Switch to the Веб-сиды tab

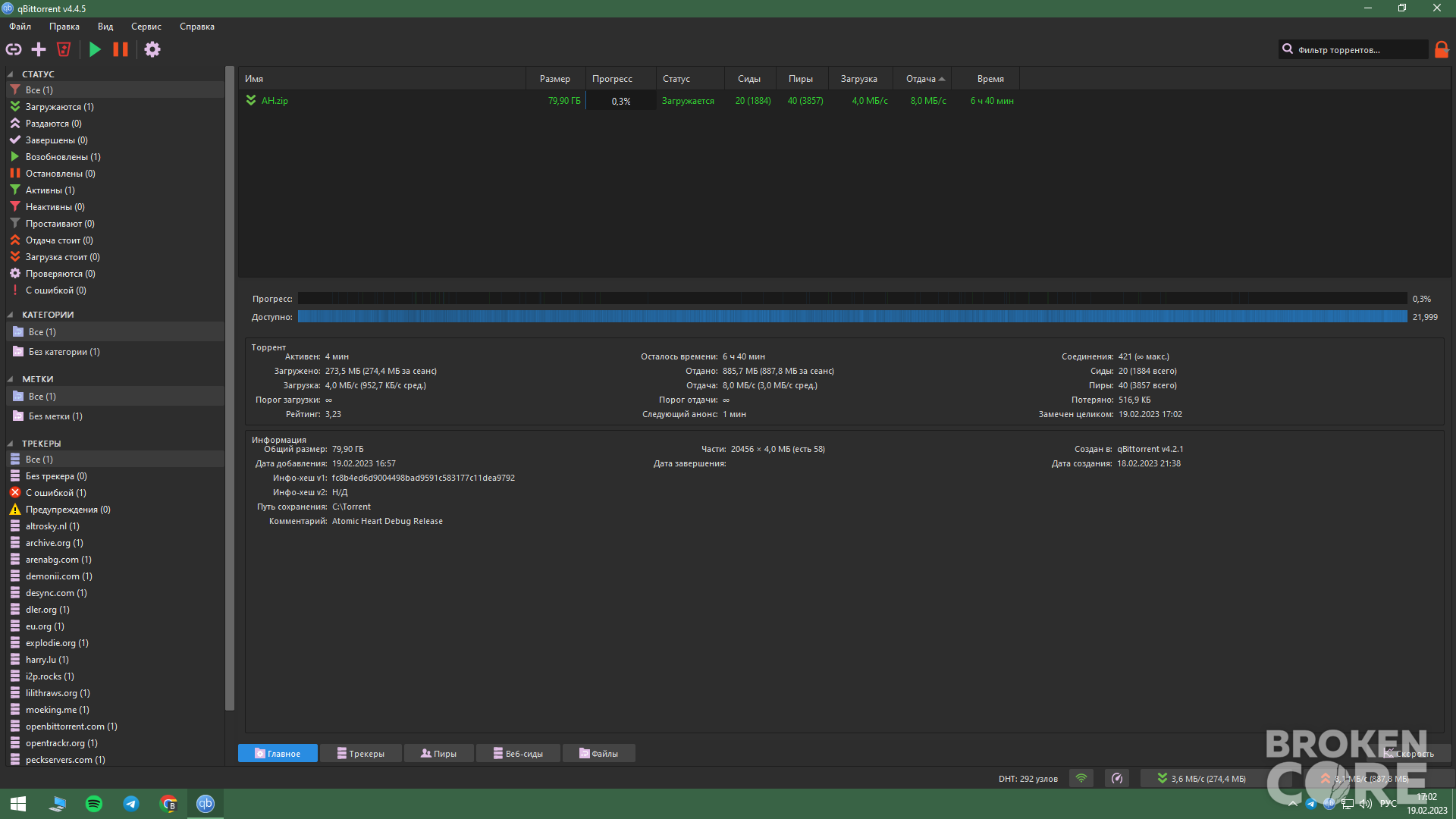click(x=518, y=753)
